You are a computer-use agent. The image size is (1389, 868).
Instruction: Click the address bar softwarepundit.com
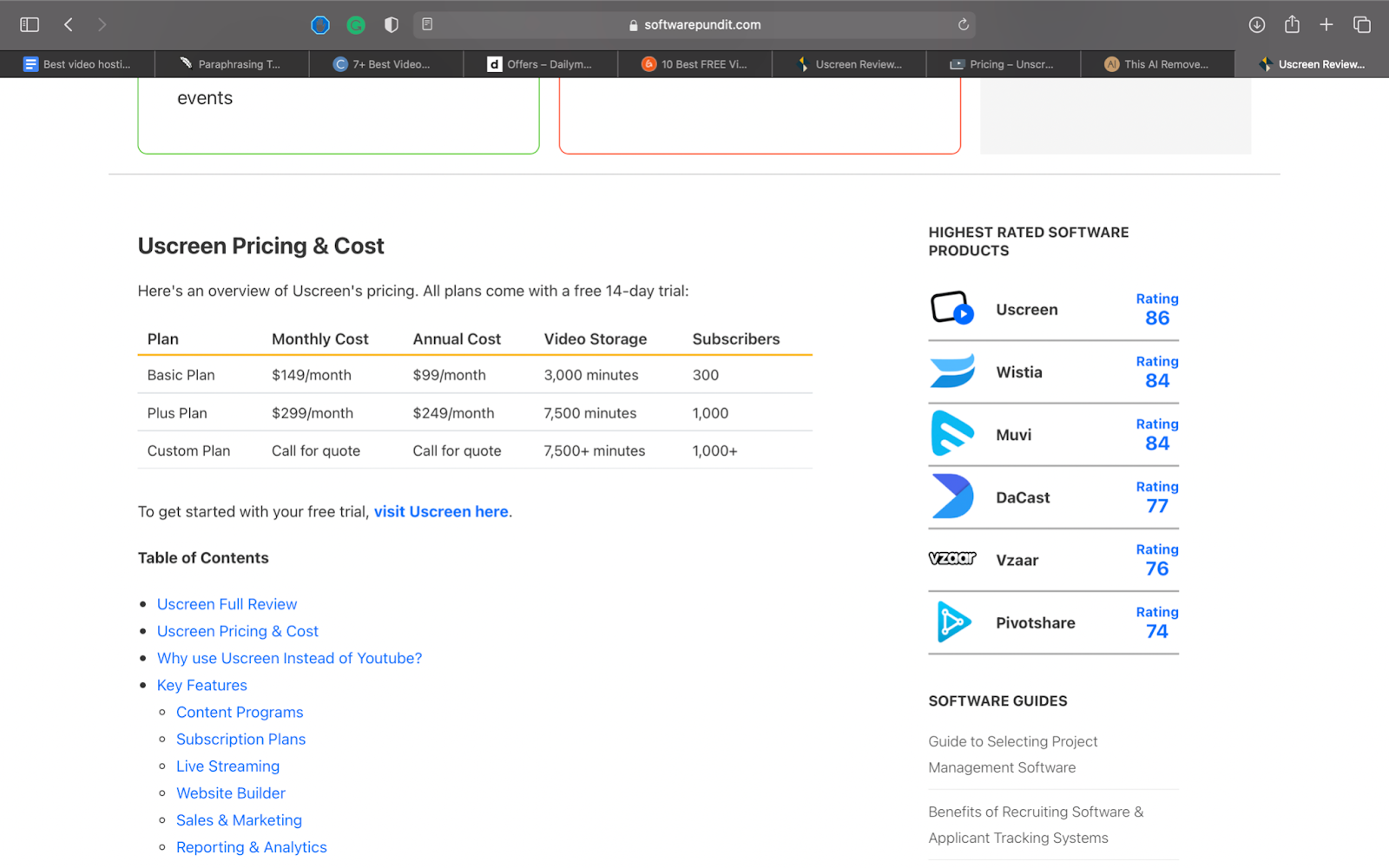(x=694, y=24)
